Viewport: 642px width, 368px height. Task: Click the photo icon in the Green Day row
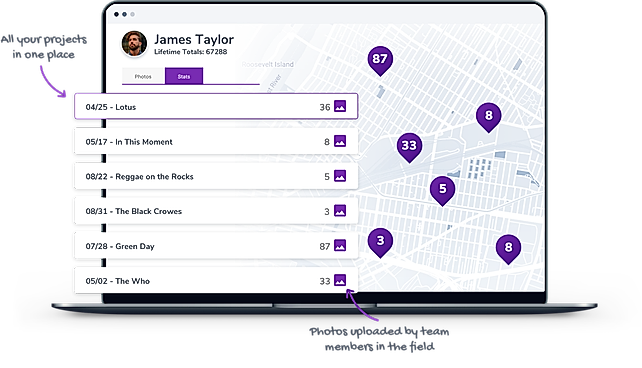tap(340, 246)
